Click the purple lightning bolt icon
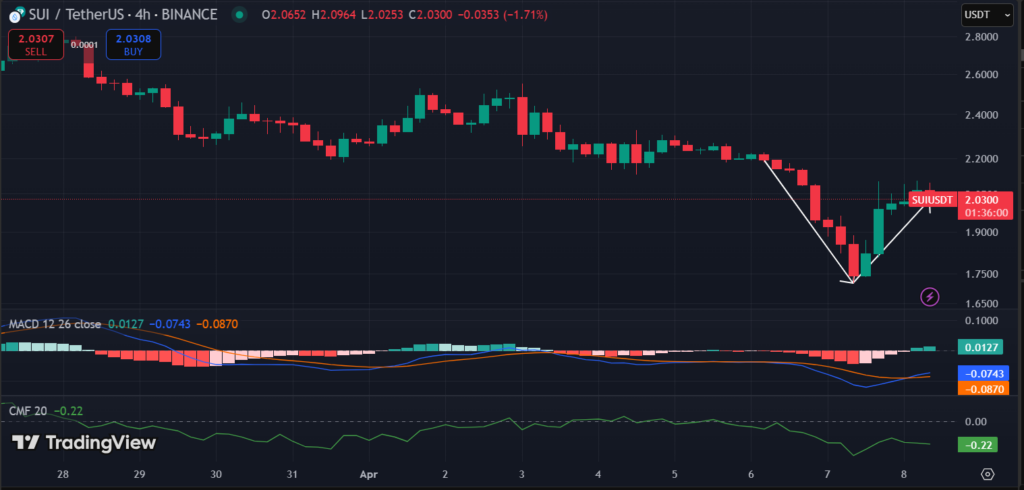Viewport: 1024px width, 490px height. coord(930,296)
